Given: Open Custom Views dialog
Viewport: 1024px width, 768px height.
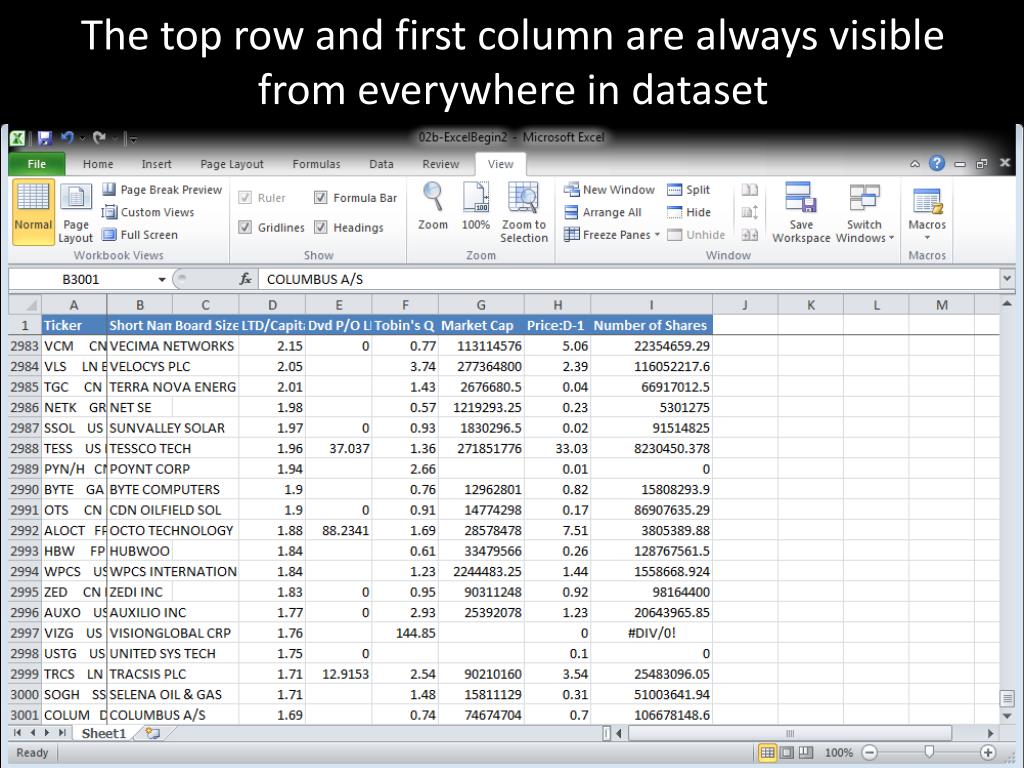Looking at the screenshot, I should [x=148, y=212].
